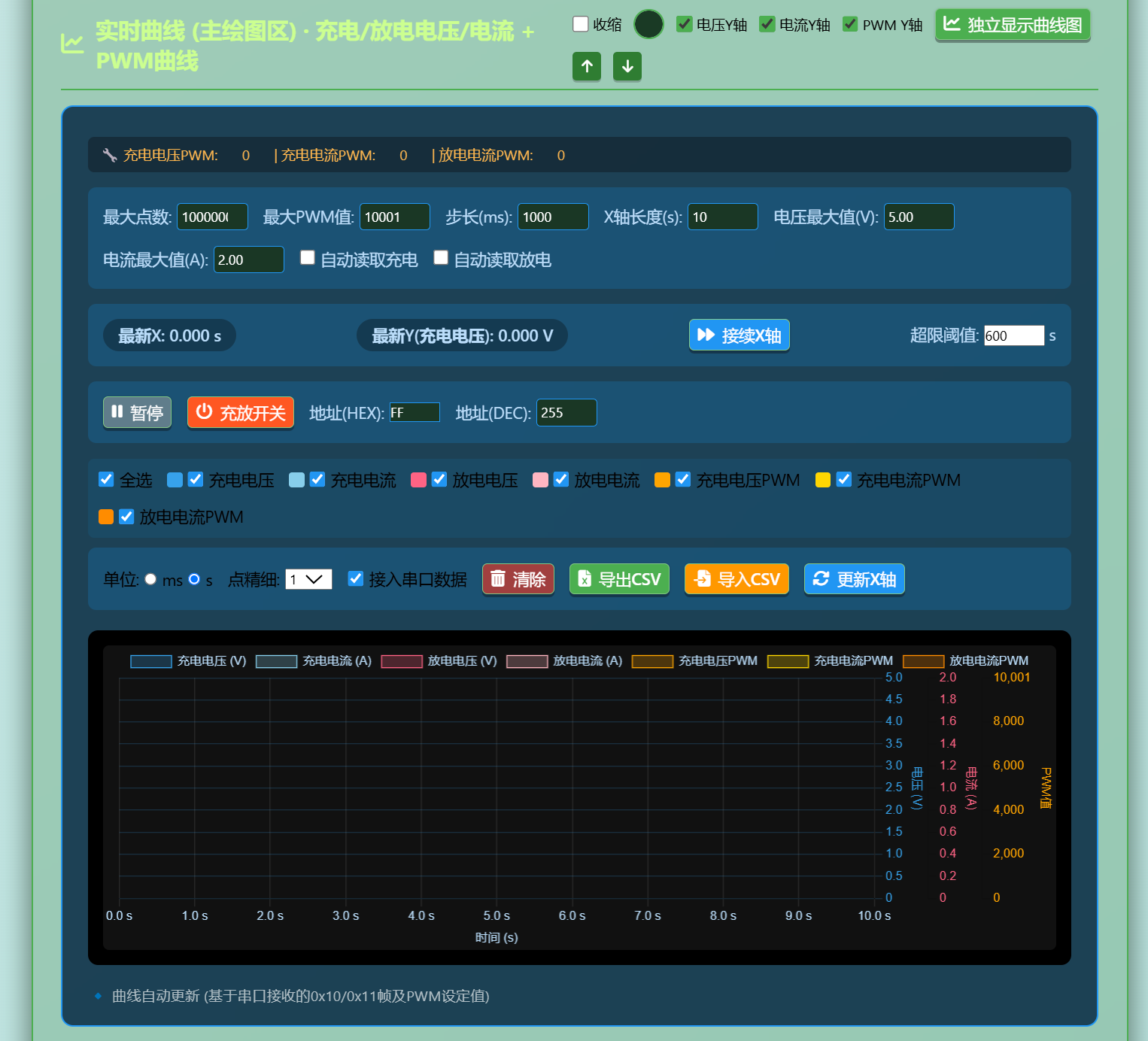Click the down arrow move button
1148x1041 pixels.
(x=627, y=66)
